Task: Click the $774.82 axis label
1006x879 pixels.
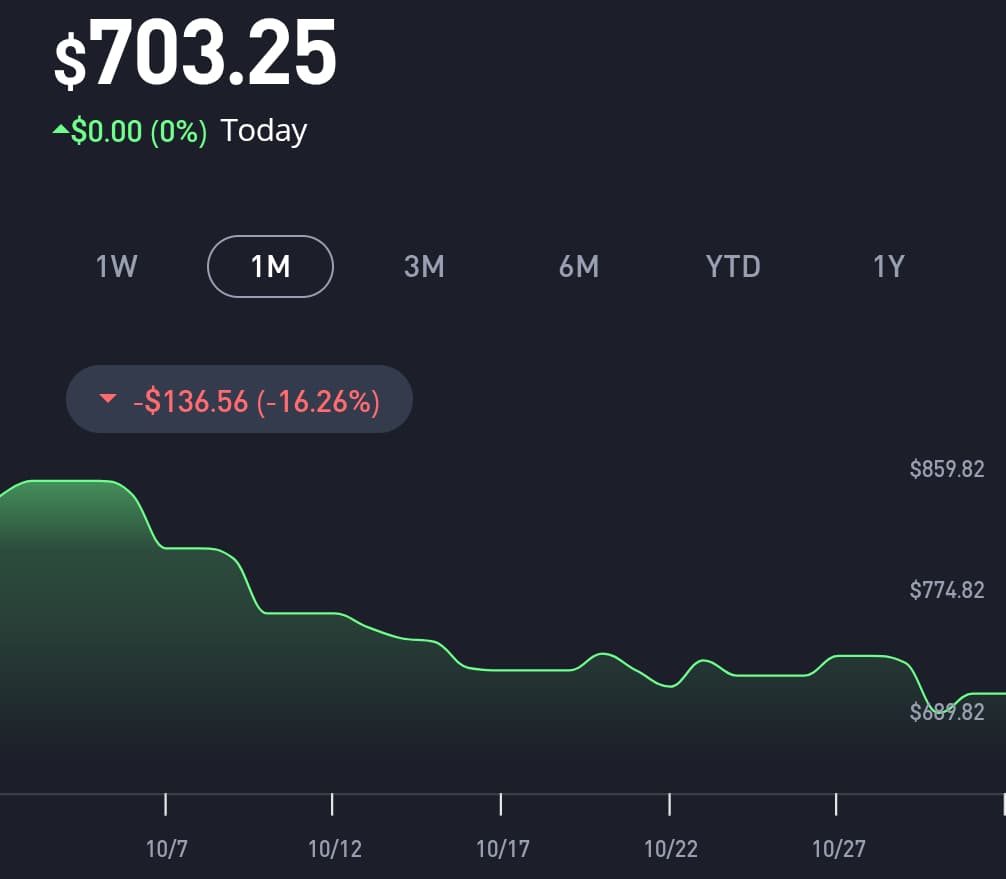Action: 947,590
